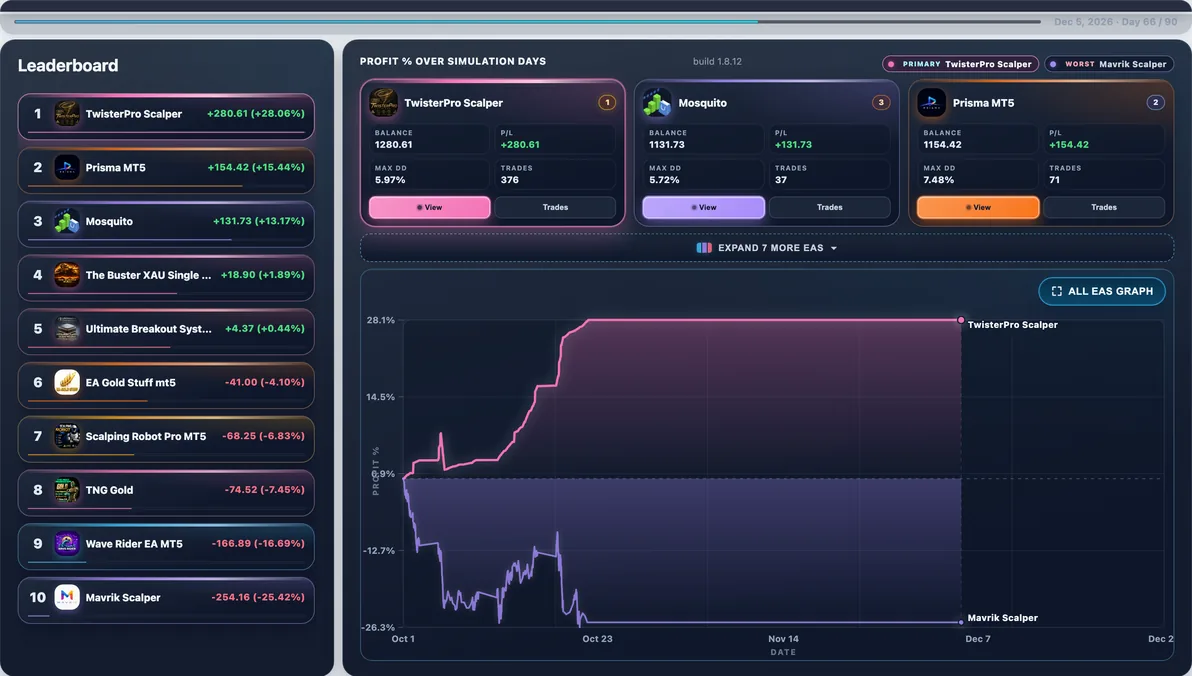This screenshot has width=1192, height=676.
Task: Click the '-74.52 (-7.45%)' leaderboard value
Action: [x=265, y=490]
